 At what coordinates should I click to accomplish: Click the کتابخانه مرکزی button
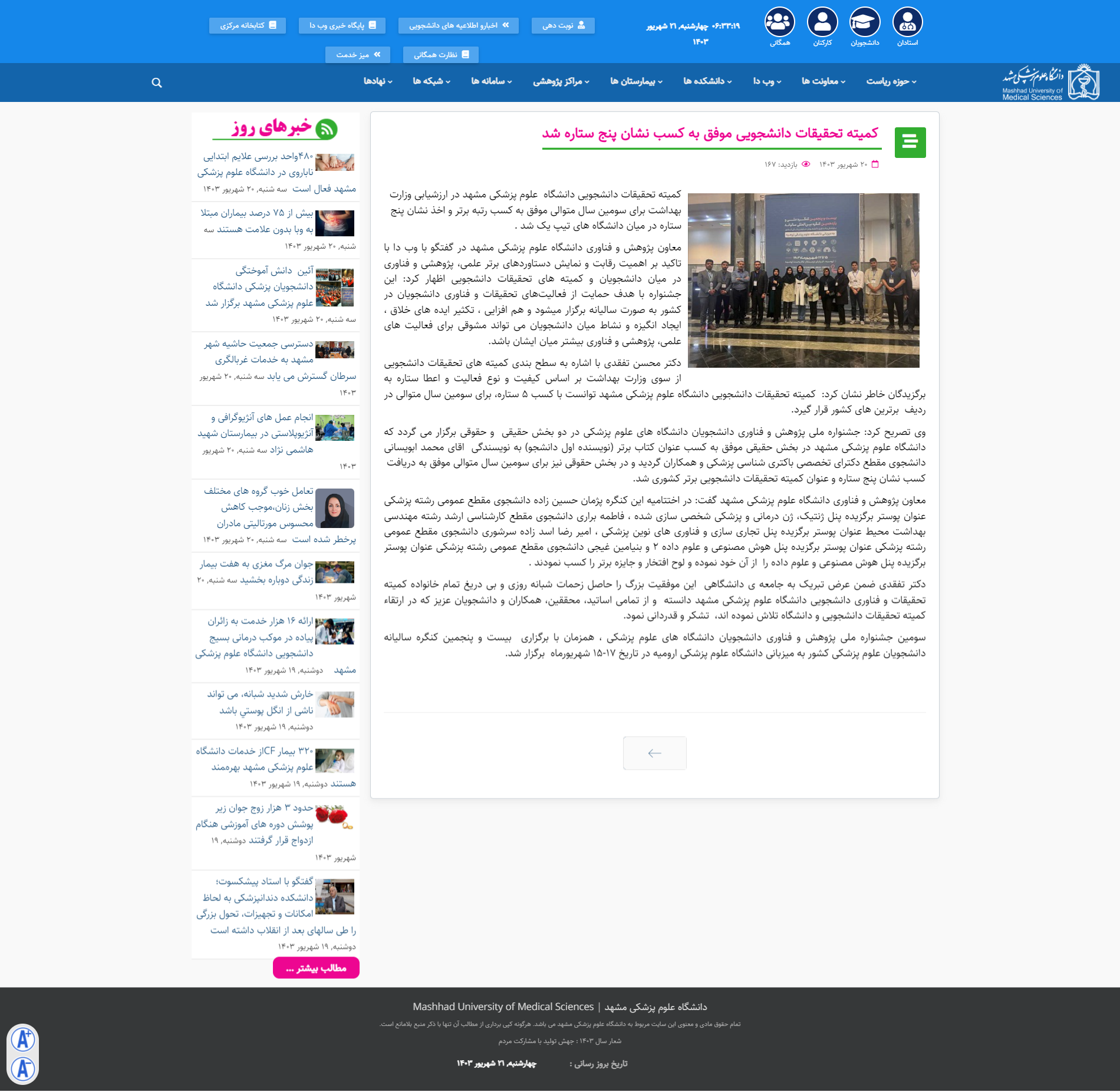[x=248, y=25]
